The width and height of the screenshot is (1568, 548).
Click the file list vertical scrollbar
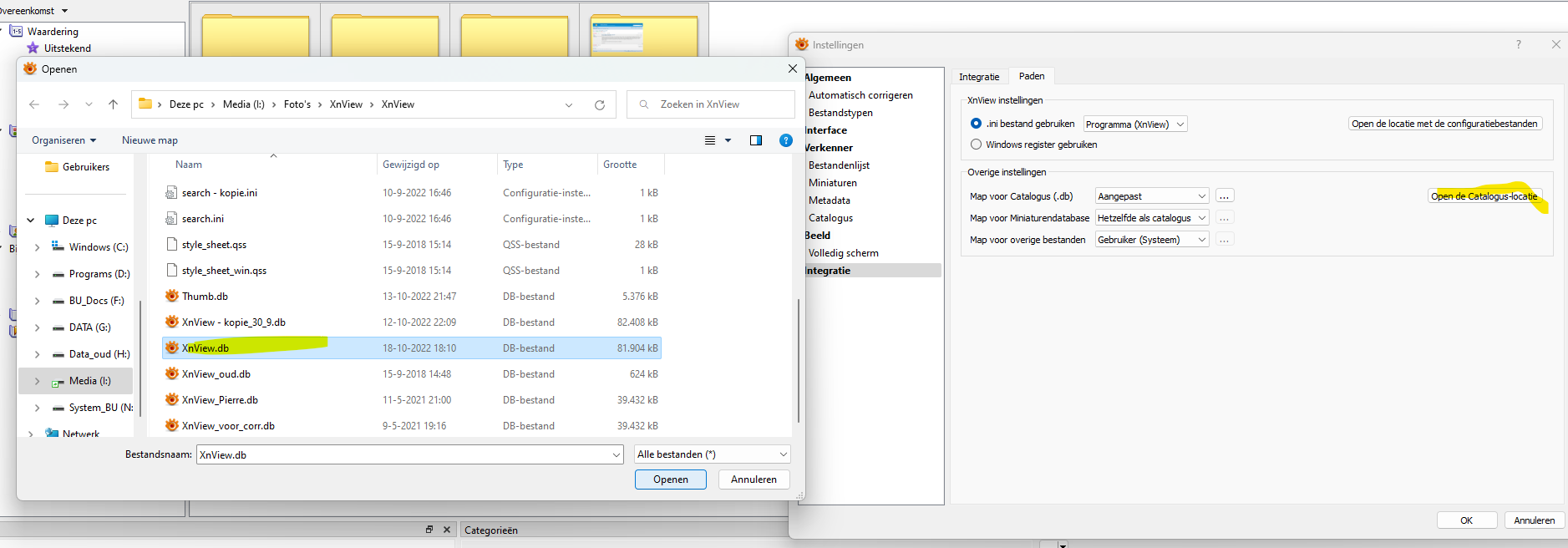click(x=799, y=361)
